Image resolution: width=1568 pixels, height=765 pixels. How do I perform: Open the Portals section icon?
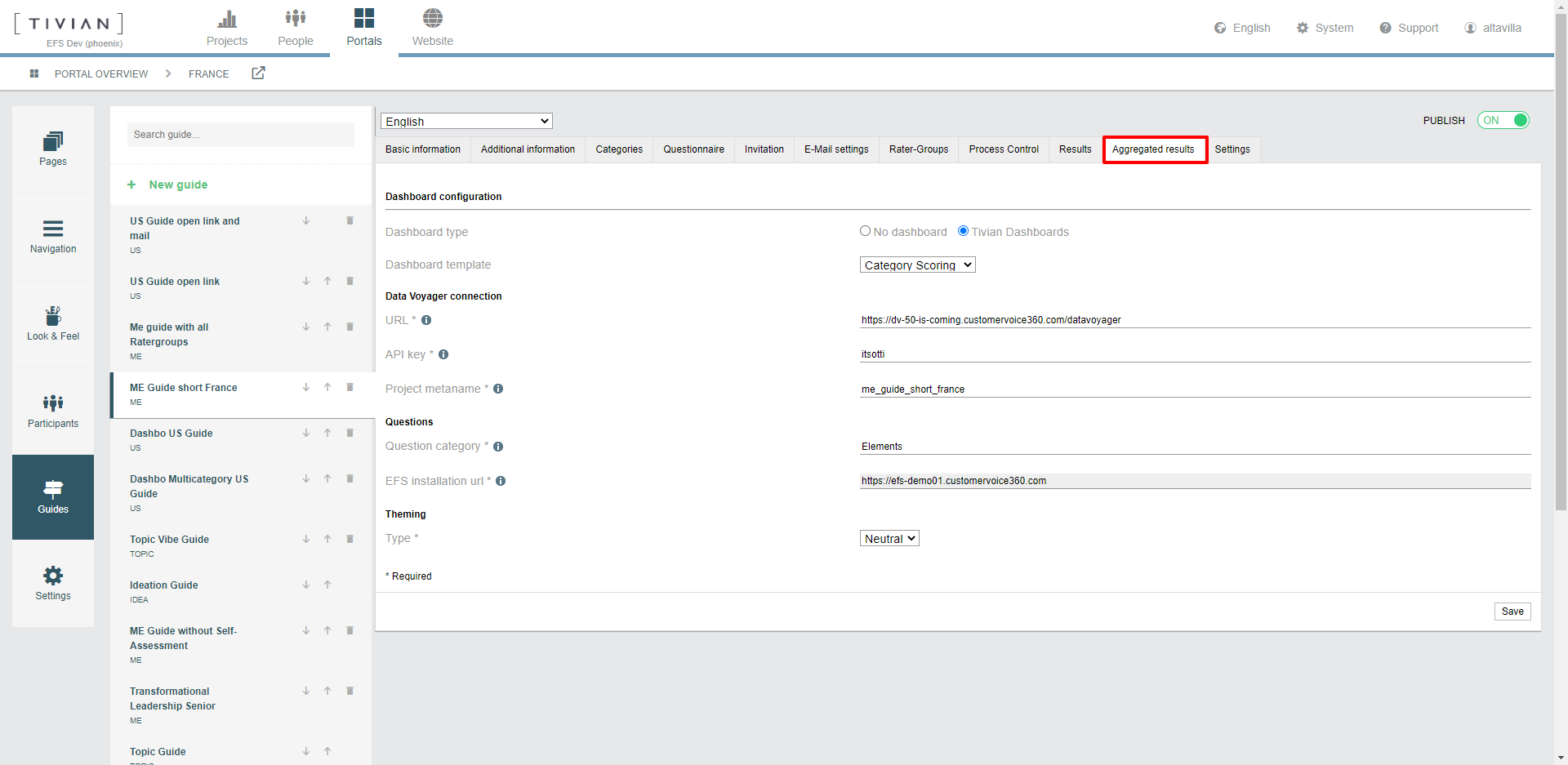364,18
